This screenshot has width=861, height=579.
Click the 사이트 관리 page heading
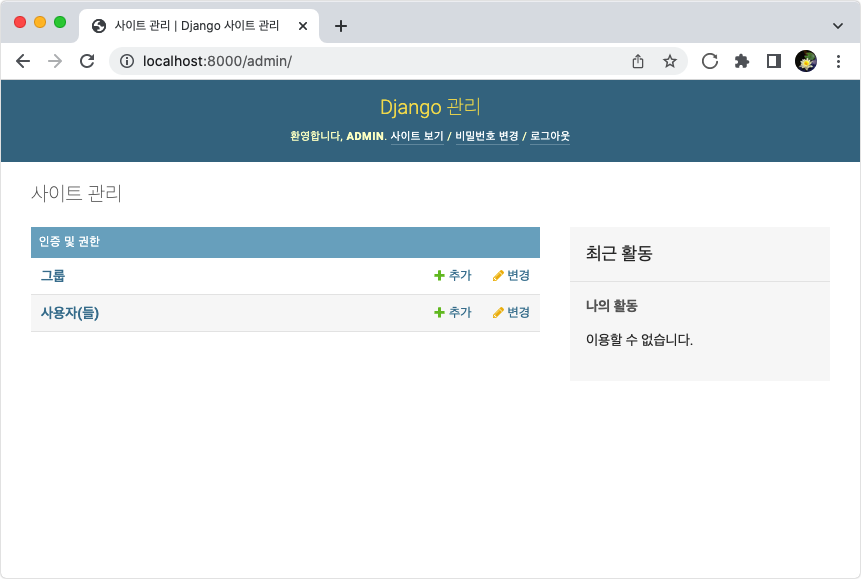tap(76, 193)
